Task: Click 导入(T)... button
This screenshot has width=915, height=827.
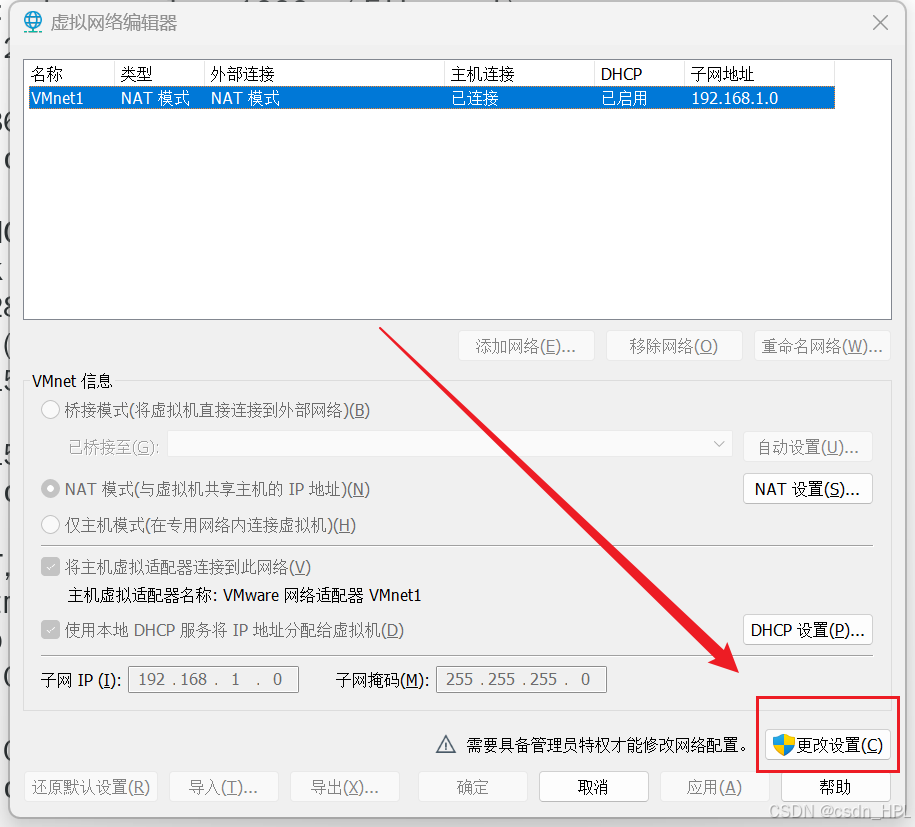Action: [x=223, y=787]
